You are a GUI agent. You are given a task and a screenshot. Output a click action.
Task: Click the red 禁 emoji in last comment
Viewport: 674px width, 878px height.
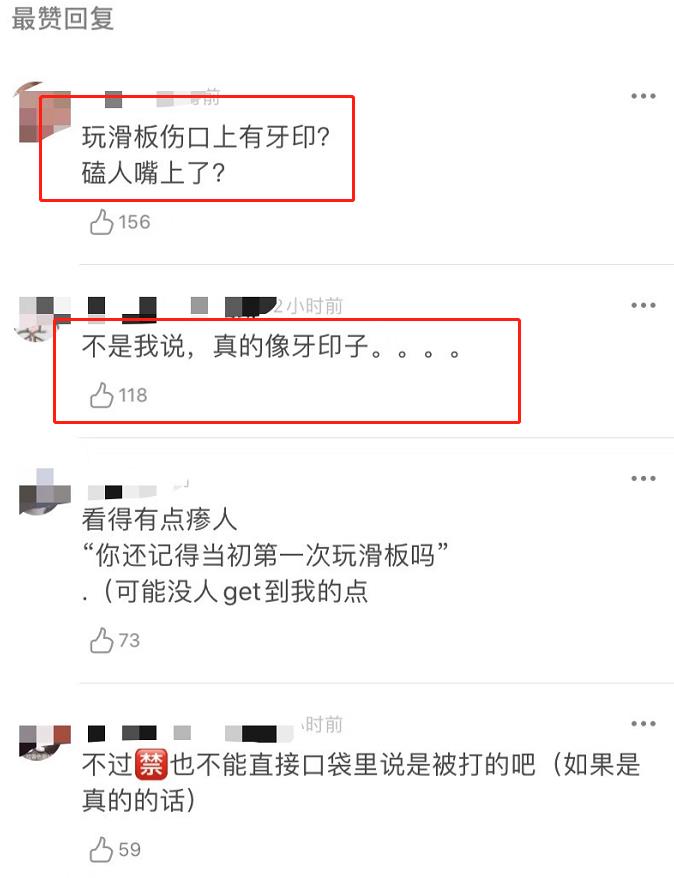(151, 765)
